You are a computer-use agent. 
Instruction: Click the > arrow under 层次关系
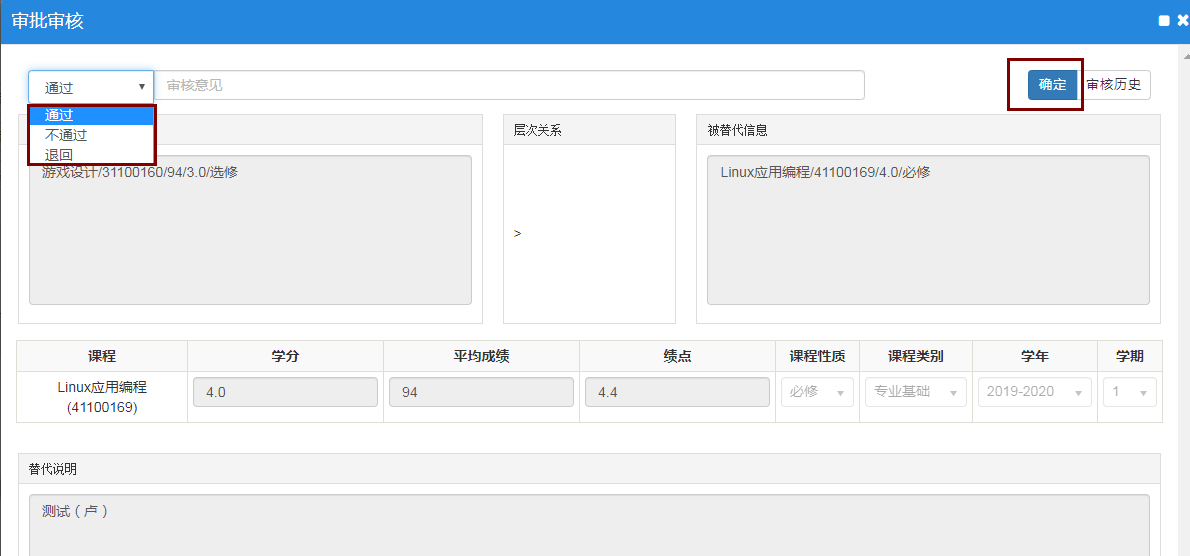point(517,233)
